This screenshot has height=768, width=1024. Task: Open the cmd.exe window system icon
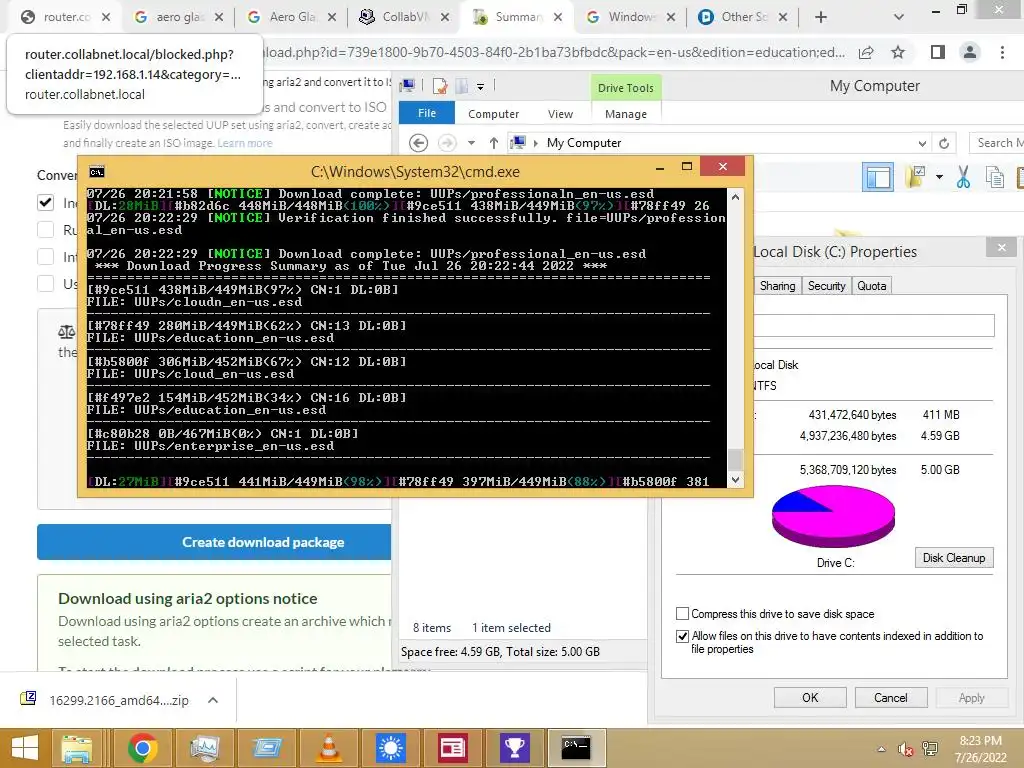[97, 172]
